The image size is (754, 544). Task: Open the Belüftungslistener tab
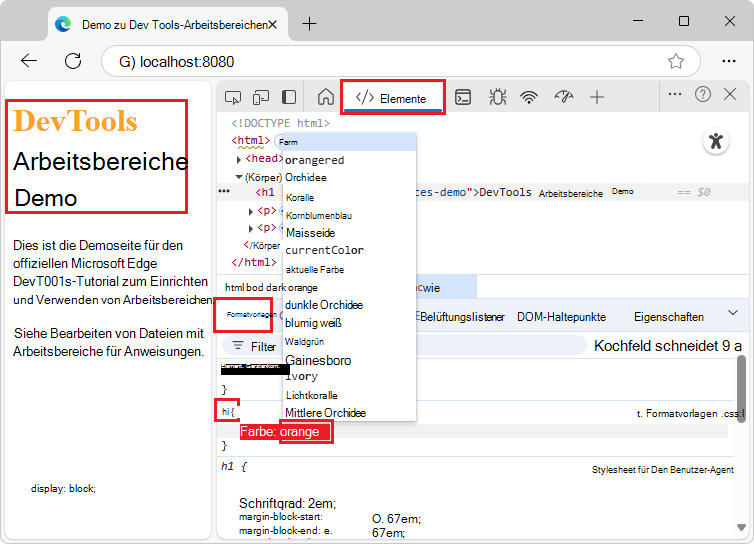click(461, 317)
